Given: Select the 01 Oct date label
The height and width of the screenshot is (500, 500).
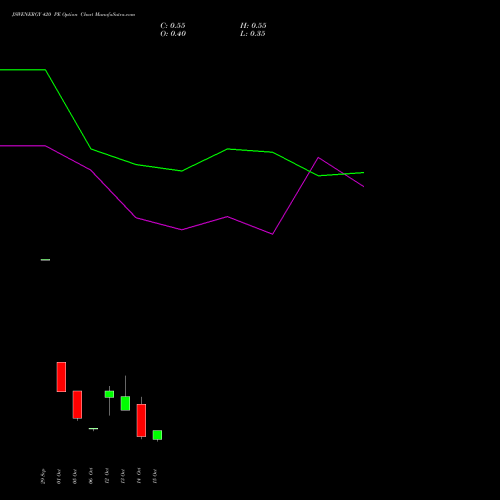Looking at the screenshot, I should [59, 476].
